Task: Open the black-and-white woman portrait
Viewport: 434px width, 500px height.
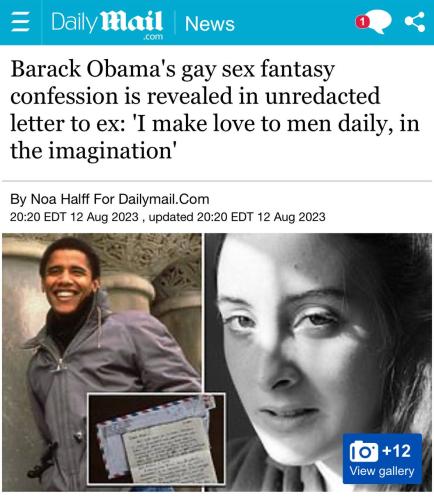Action: [318, 362]
